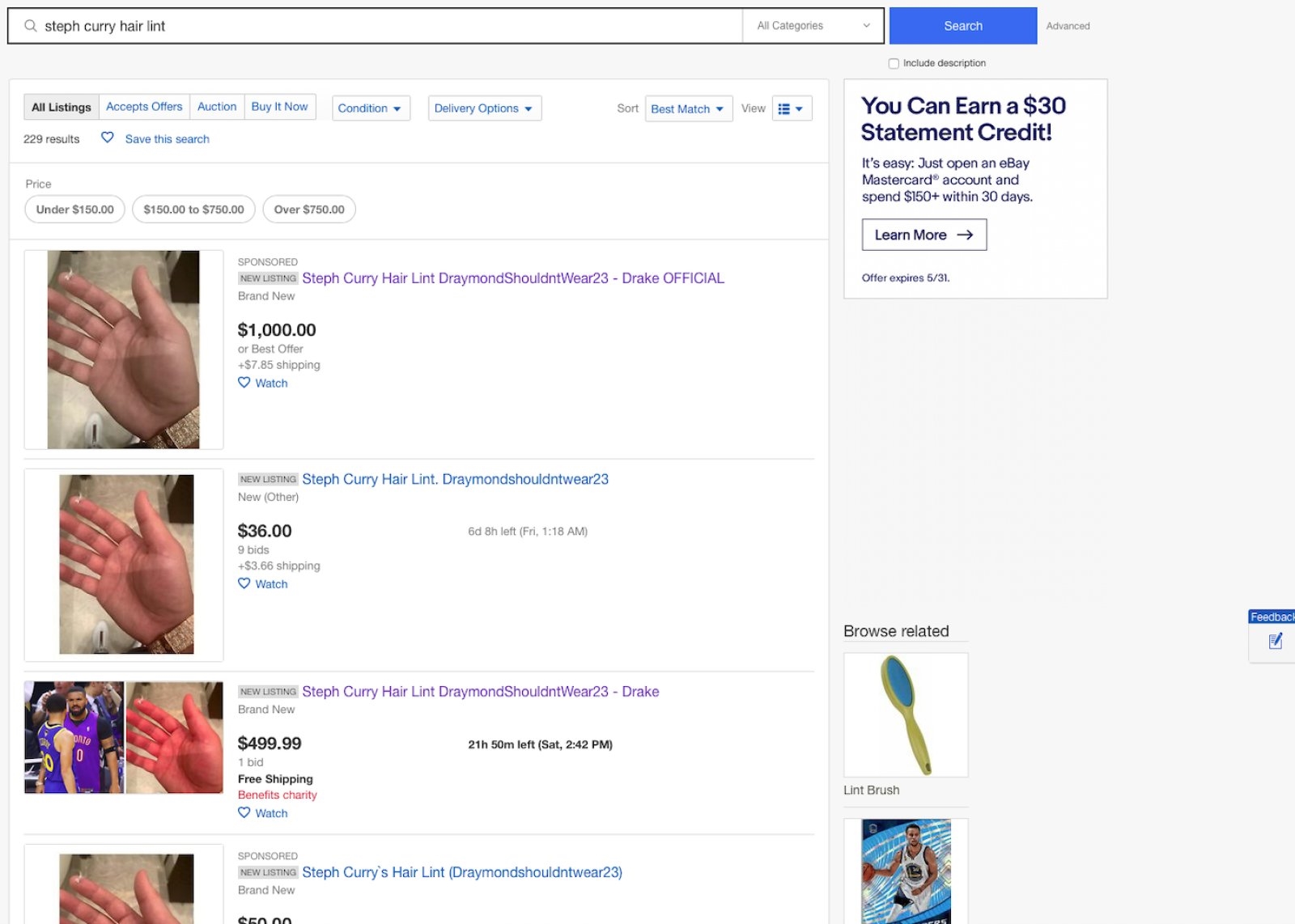Open Steph Curry trading card thumbnail
This screenshot has width=1295, height=924.
click(906, 871)
